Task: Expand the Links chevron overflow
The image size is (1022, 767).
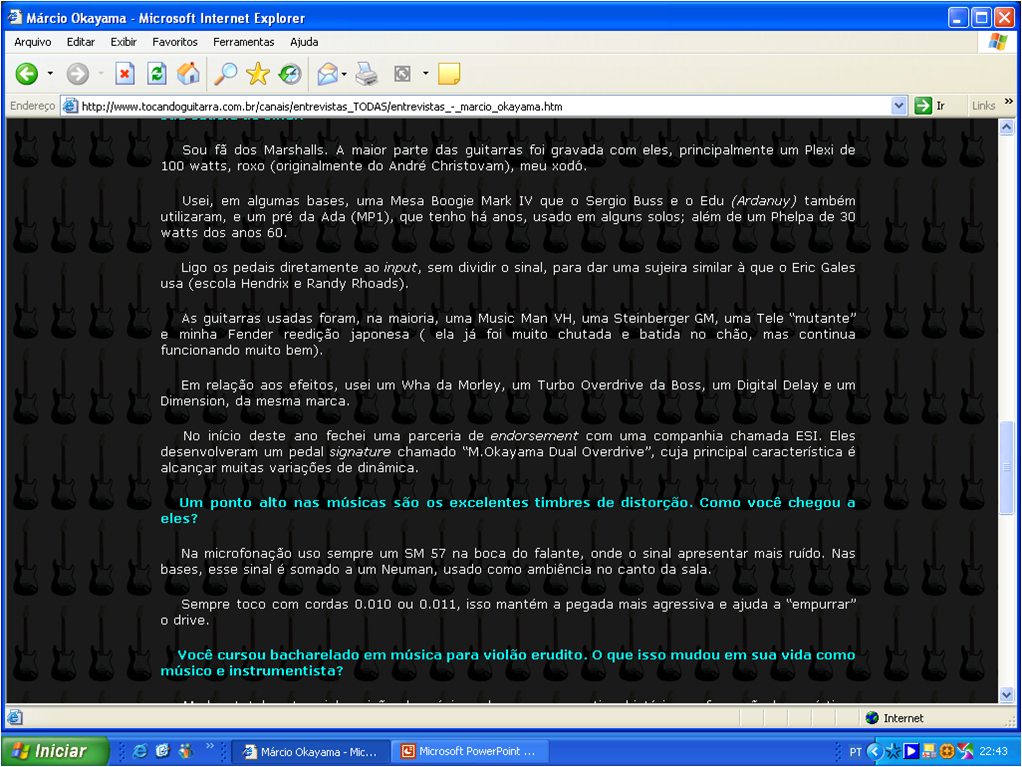Action: (1008, 102)
